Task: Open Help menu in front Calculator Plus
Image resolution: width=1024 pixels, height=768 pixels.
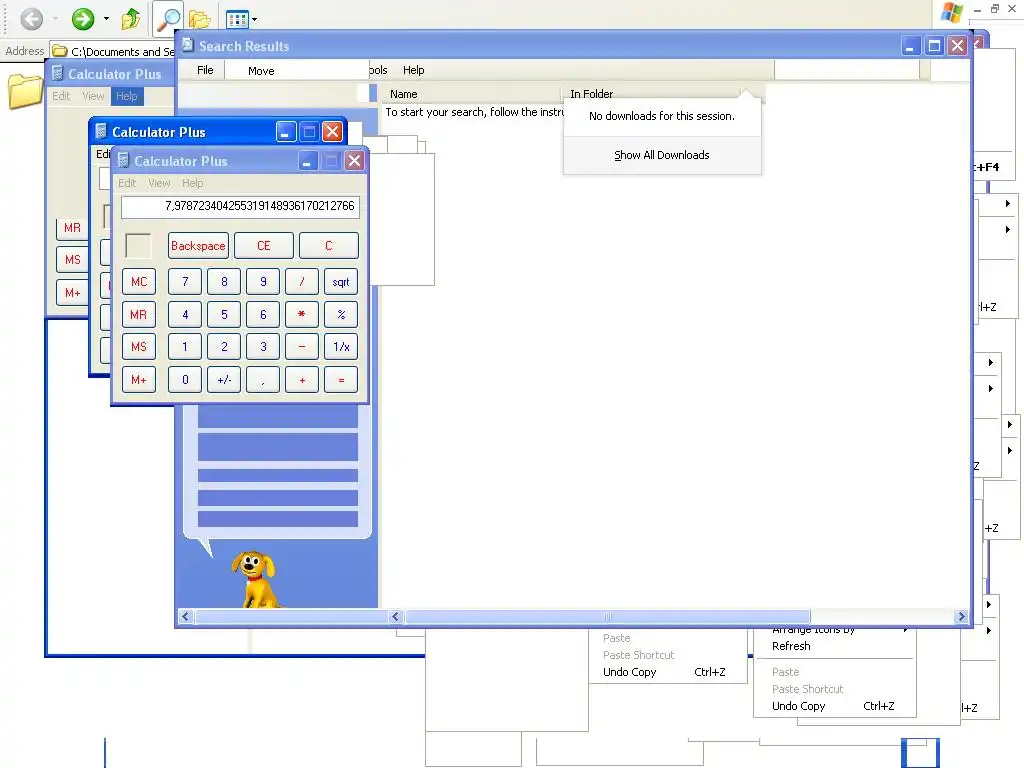Action: coord(193,183)
